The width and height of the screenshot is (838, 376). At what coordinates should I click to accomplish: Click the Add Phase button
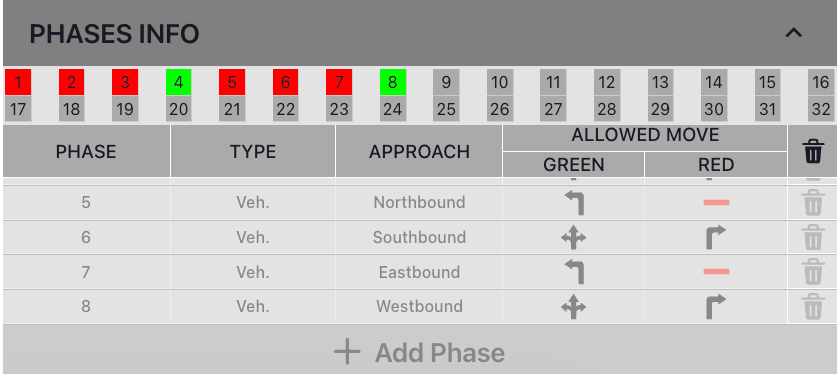(x=420, y=352)
